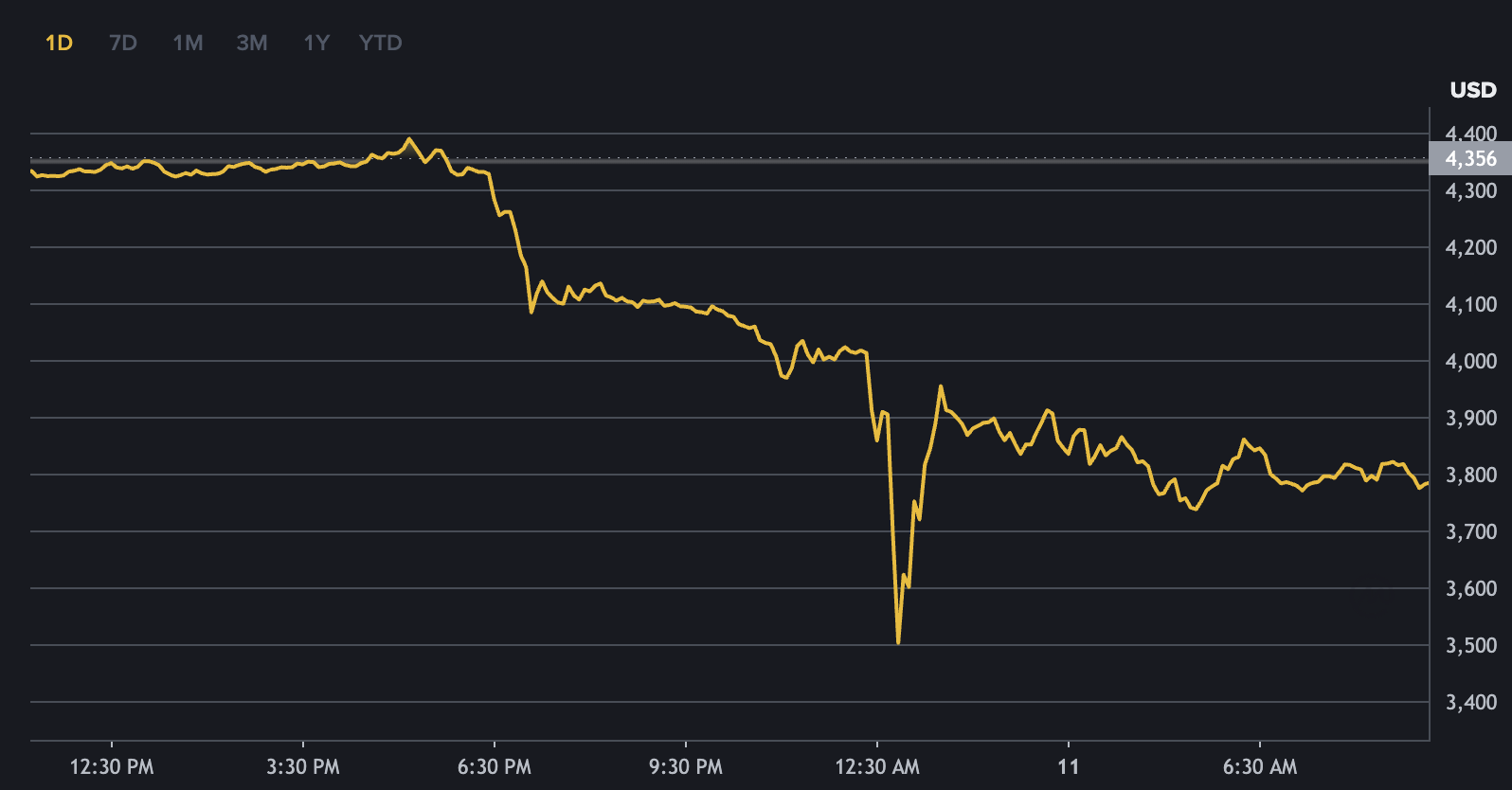Screen dimensions: 1512x790
Task: Click the highest peak of price line
Action: [409, 139]
